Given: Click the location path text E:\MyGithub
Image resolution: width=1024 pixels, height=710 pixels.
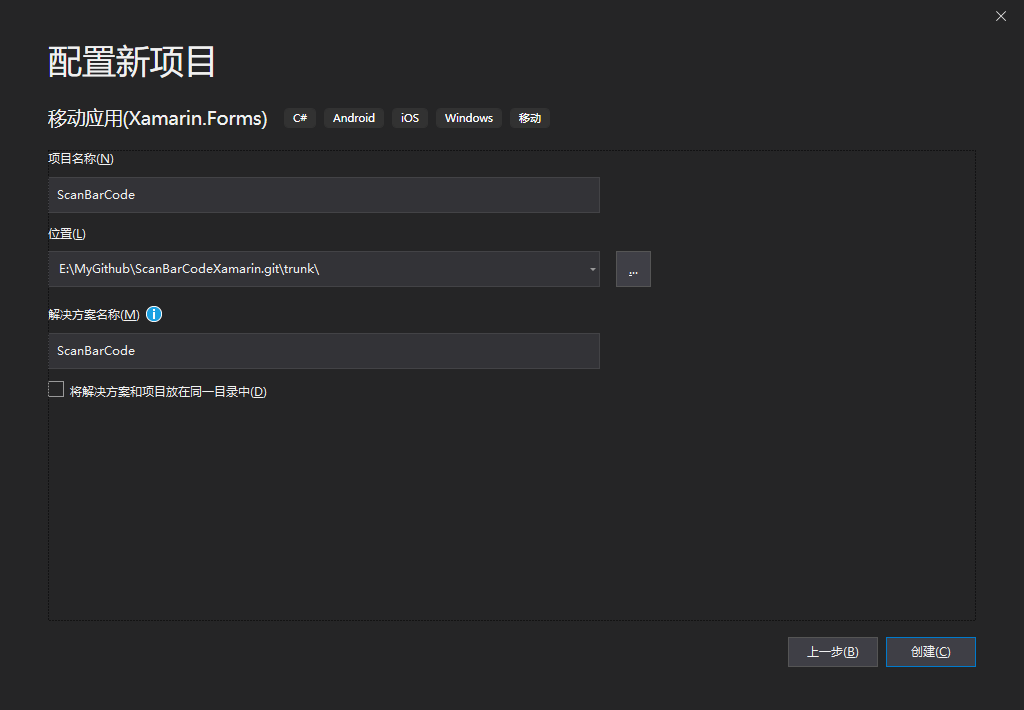Looking at the screenshot, I should click(x=189, y=269).
